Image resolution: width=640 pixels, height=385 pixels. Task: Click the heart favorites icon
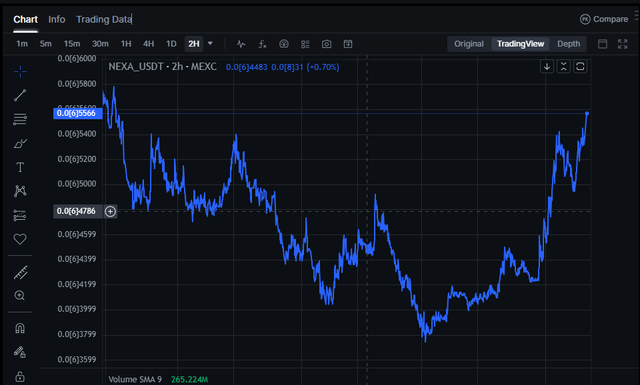point(20,239)
